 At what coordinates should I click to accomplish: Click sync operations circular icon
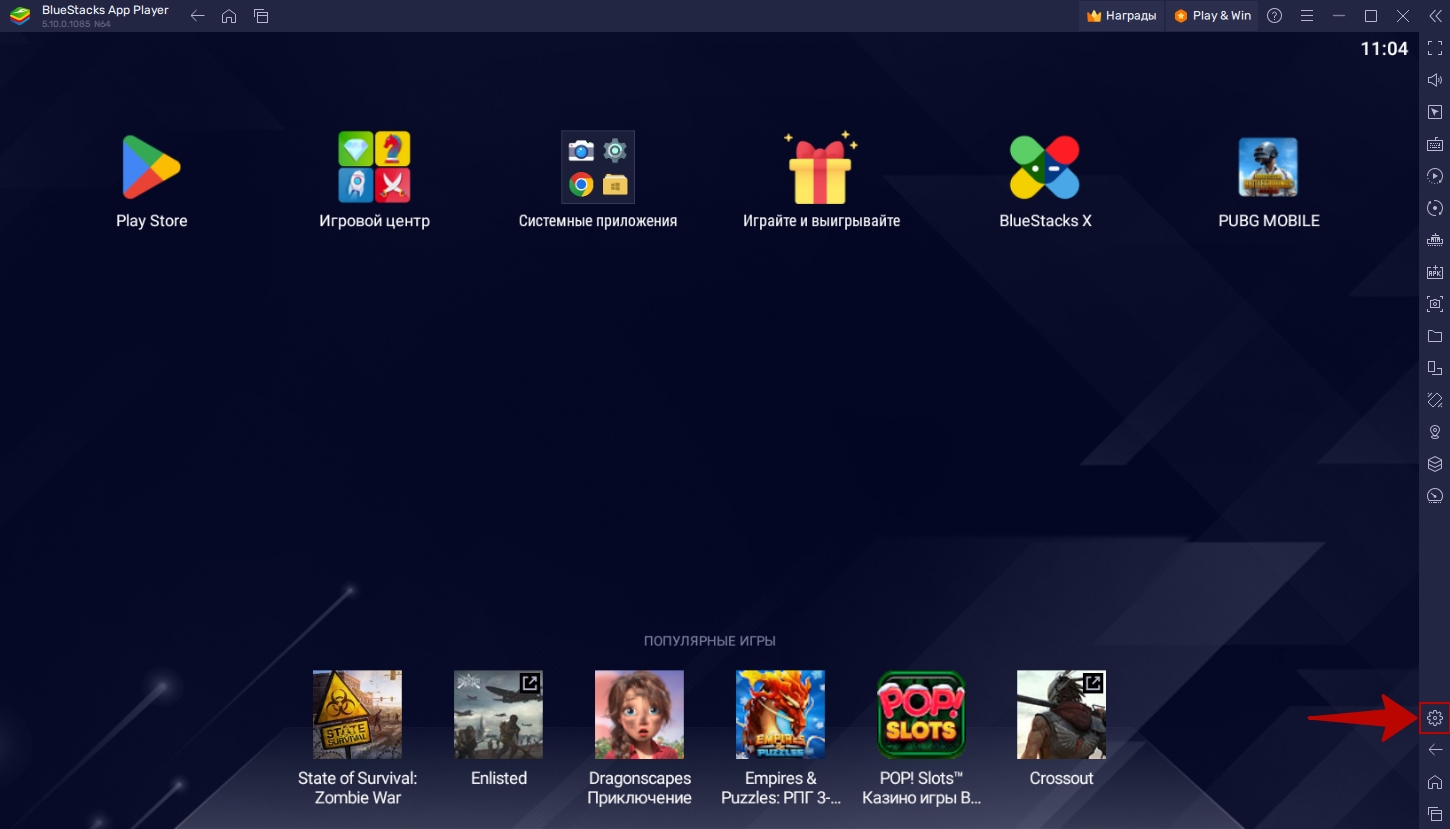1435,208
